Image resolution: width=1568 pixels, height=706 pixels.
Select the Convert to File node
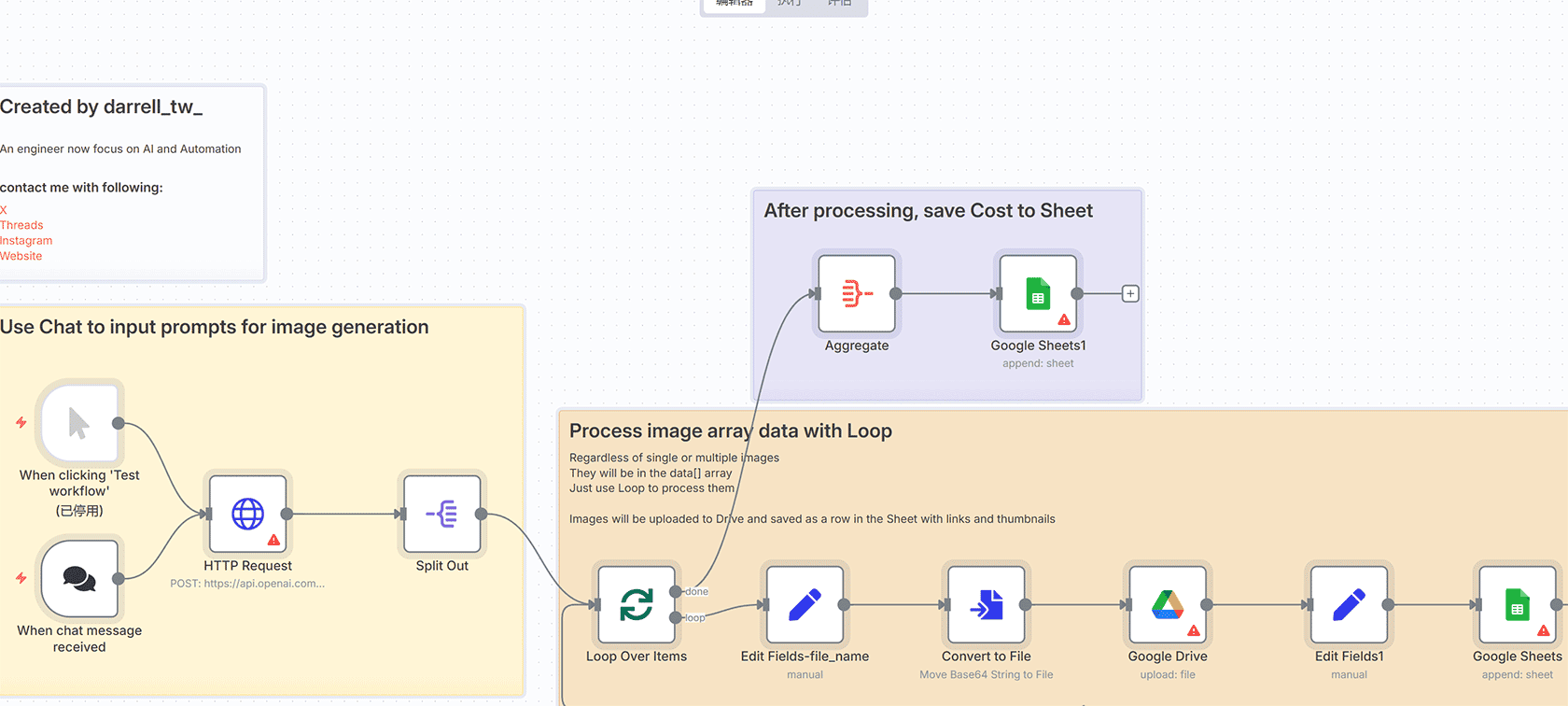(986, 604)
